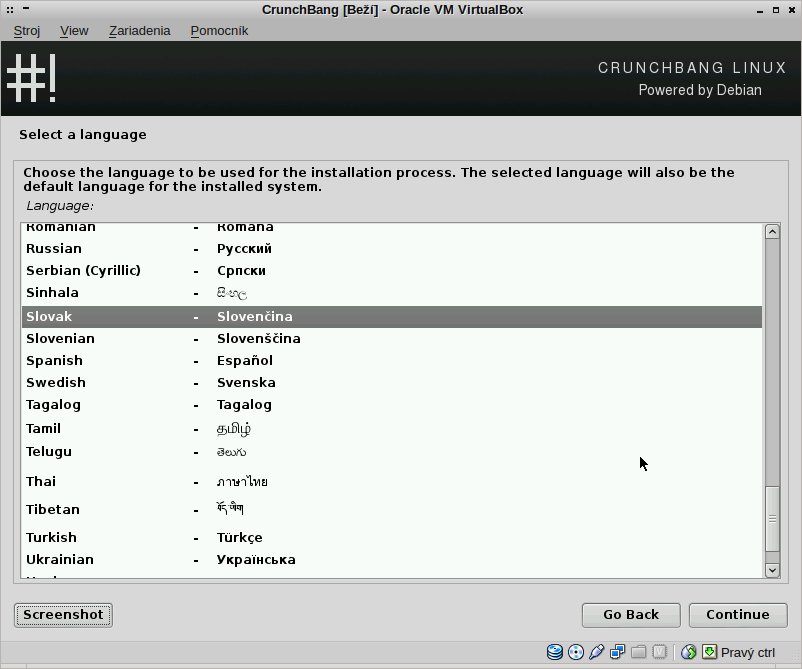
Task: Open the View menu
Action: [74, 31]
